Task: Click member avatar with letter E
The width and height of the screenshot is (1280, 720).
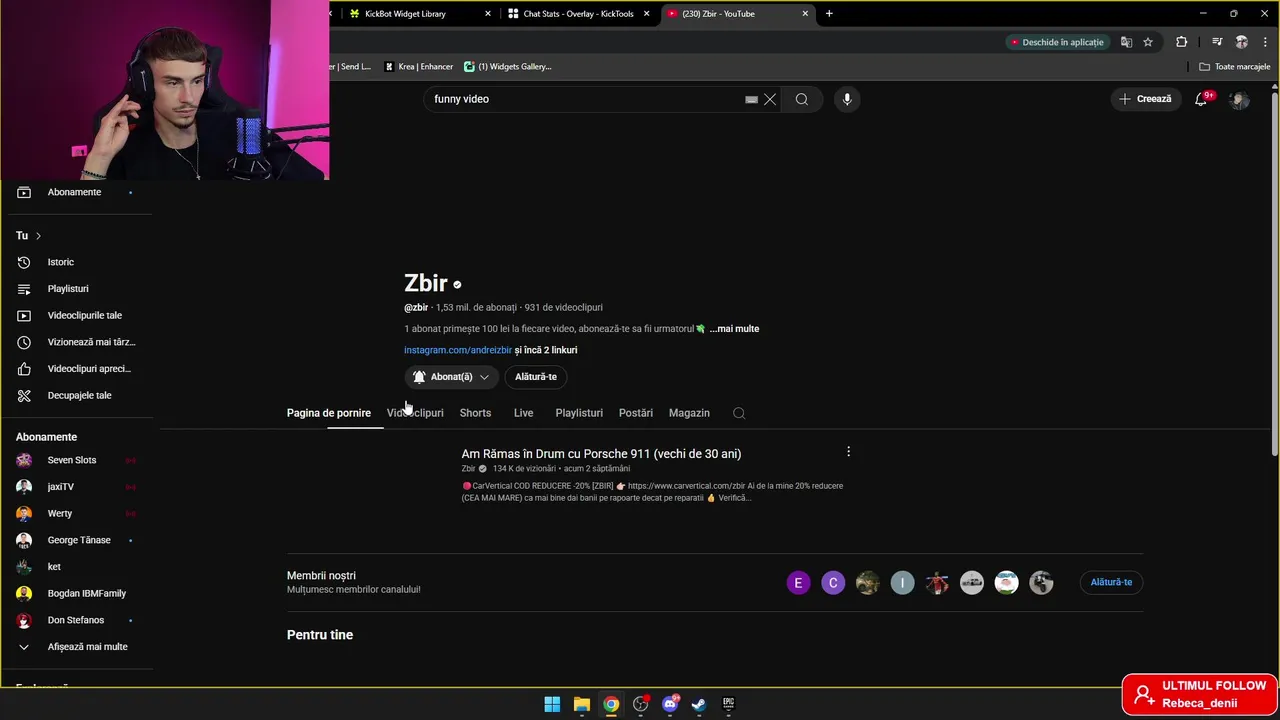Action: tap(798, 583)
